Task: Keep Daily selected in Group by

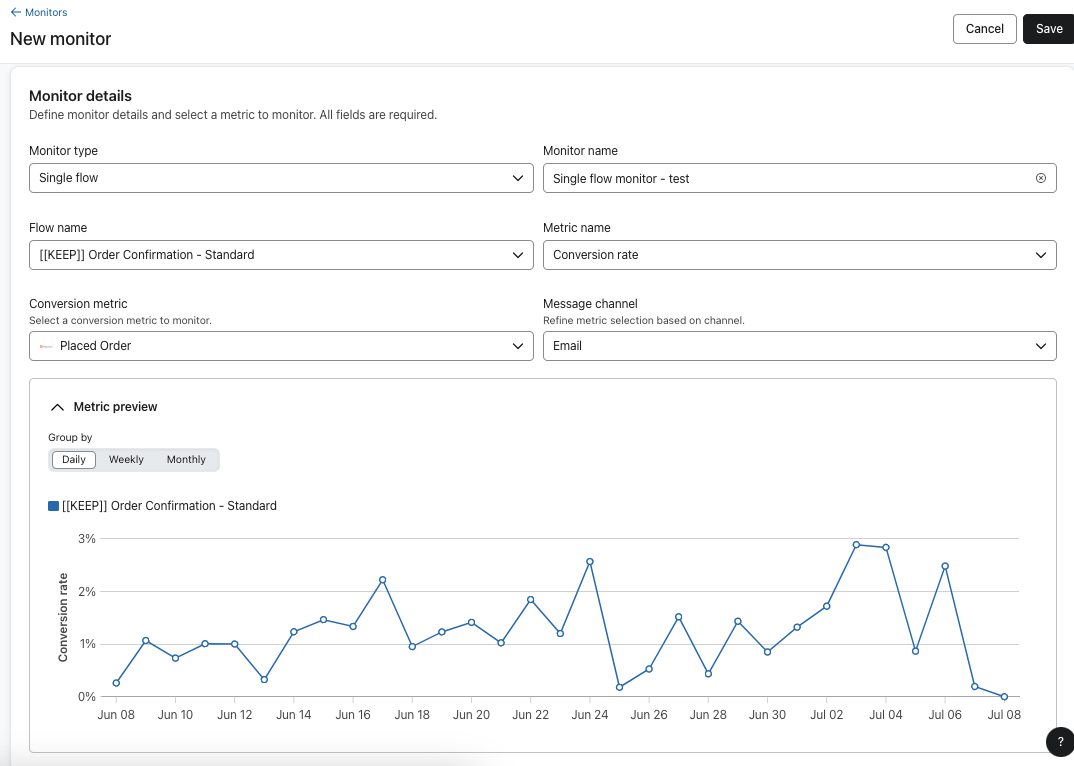Action: tap(73, 459)
